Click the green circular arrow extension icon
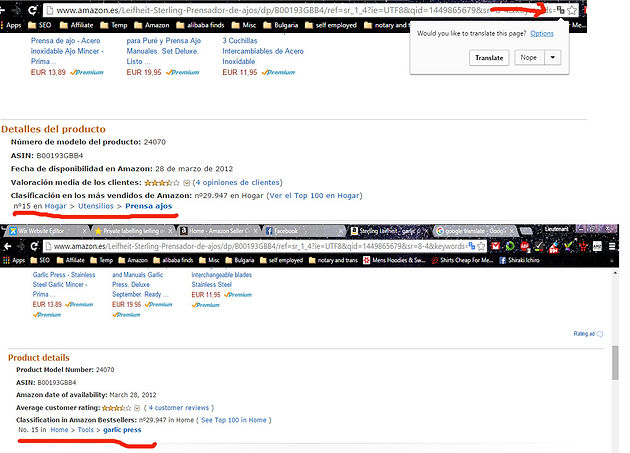Screen dimensions: 630x453 point(510,246)
